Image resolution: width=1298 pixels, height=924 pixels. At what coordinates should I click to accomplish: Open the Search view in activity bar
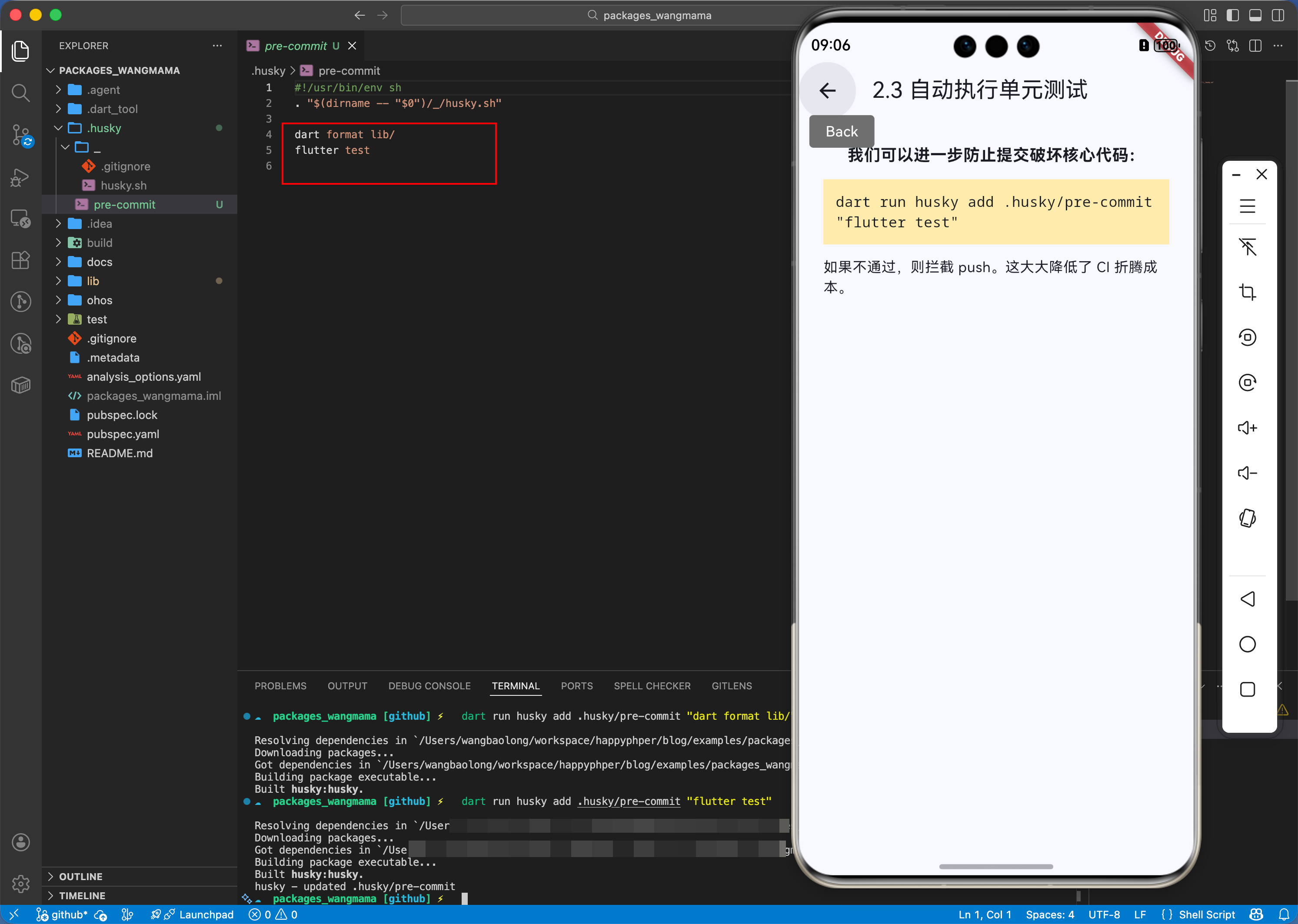pyautogui.click(x=20, y=93)
